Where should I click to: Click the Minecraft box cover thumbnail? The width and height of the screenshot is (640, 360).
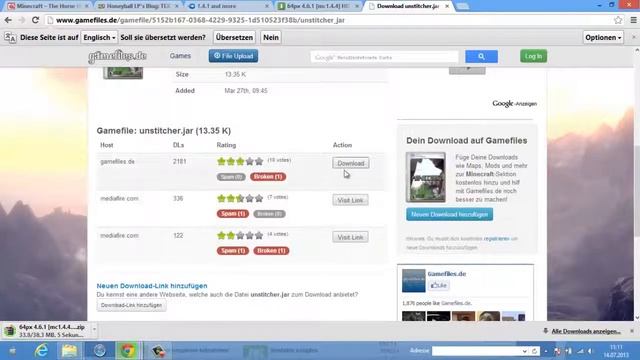click(x=426, y=177)
